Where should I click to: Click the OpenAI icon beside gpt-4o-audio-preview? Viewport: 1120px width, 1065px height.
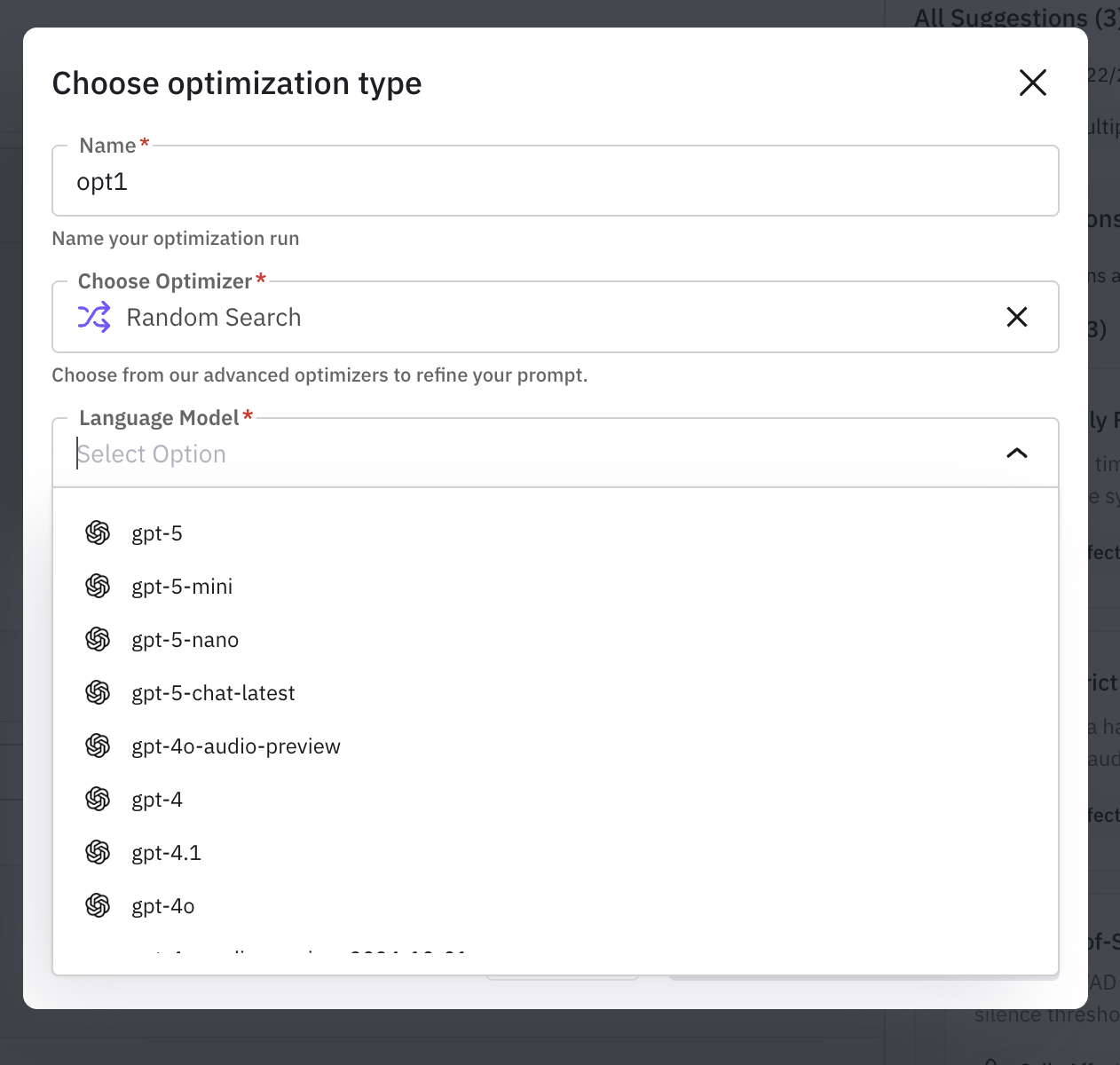pyautogui.click(x=98, y=745)
